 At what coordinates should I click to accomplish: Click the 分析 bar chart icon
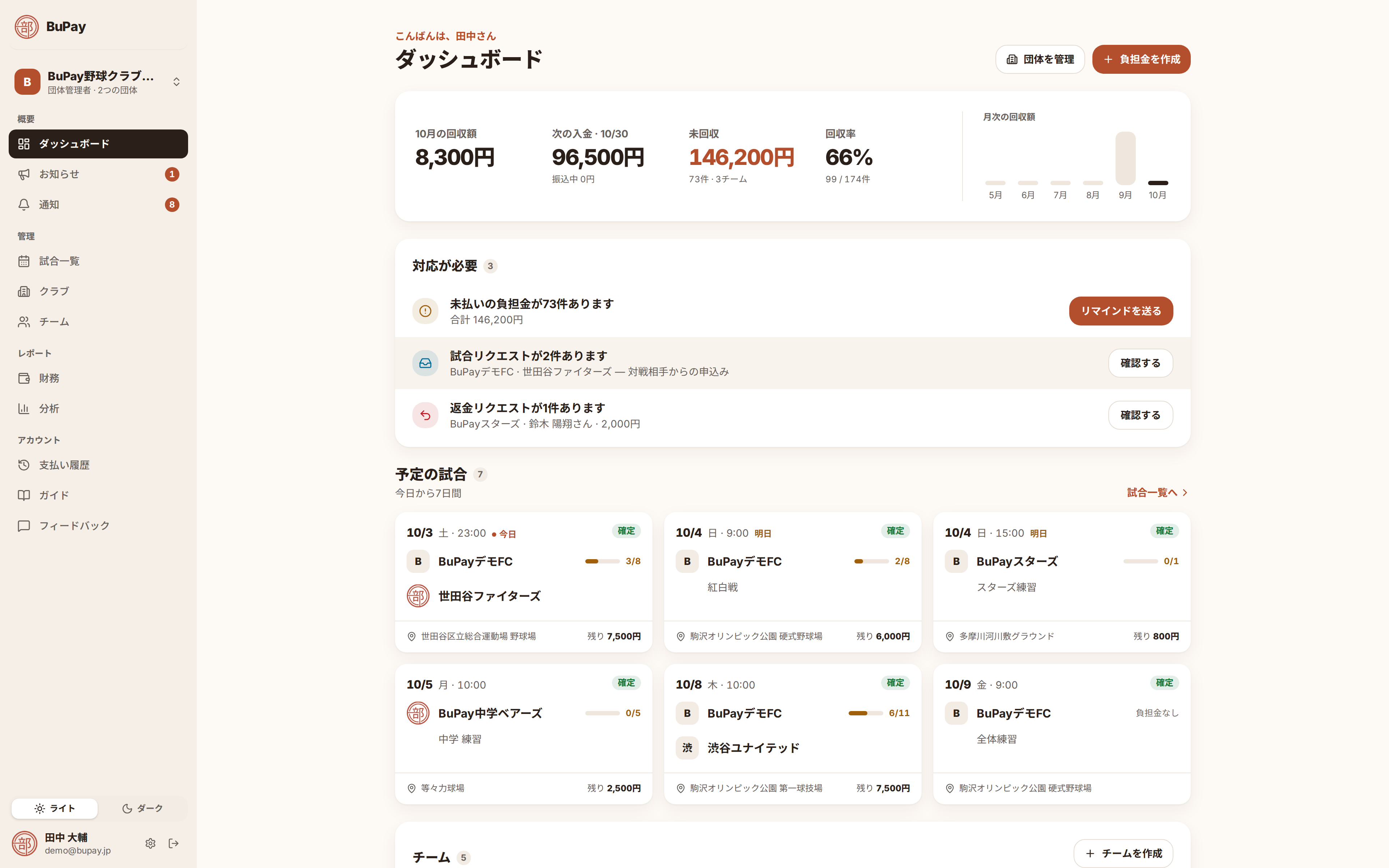[24, 409]
